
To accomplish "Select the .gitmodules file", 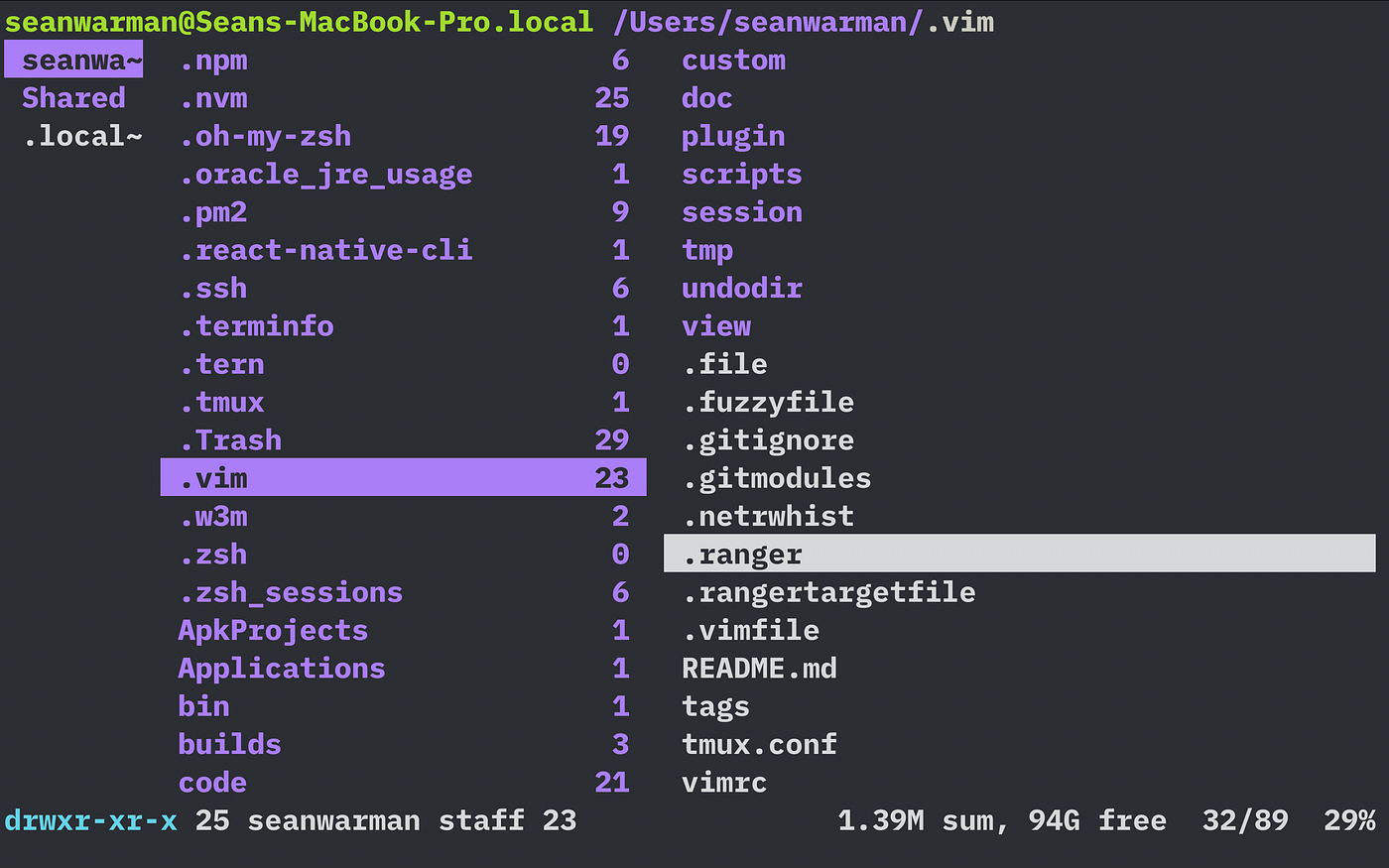I will click(776, 478).
